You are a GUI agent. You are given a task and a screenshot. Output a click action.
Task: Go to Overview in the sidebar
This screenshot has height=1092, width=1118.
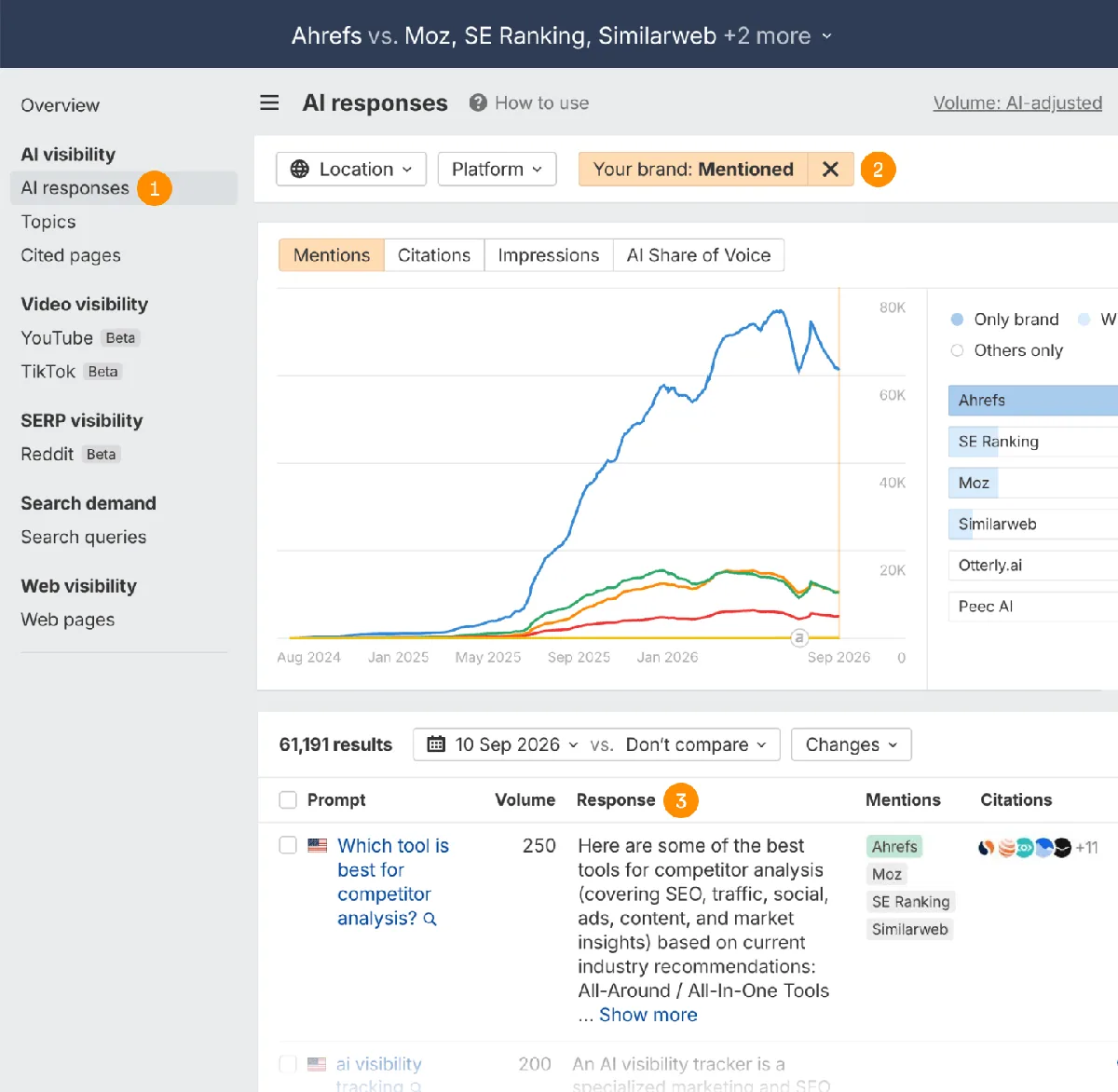point(61,105)
